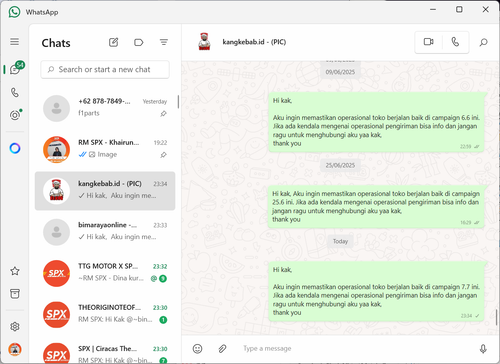The width and height of the screenshot is (500, 364).
Task: Open Starred messages in sidebar
Action: tap(15, 271)
